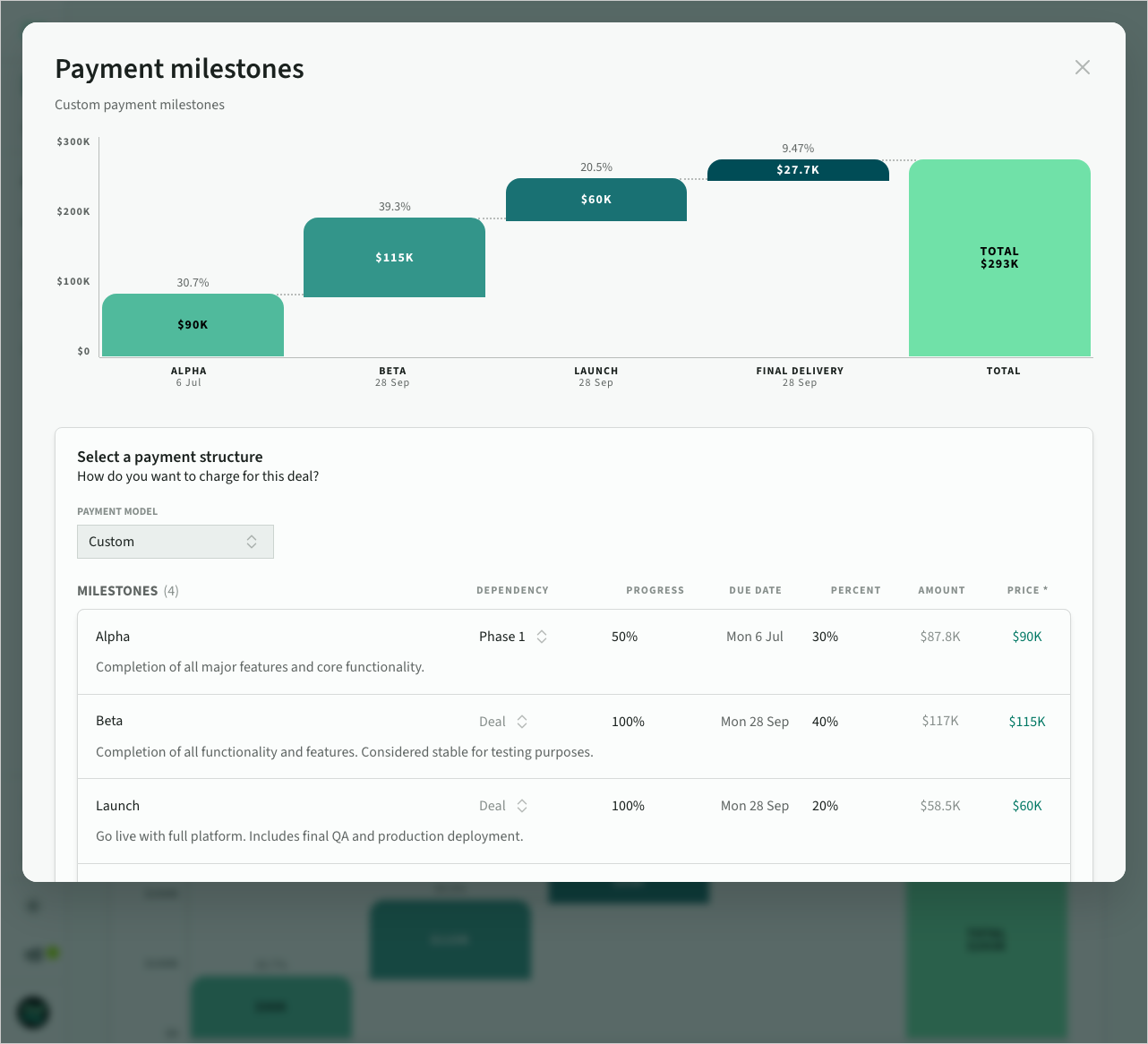Close the Payment milestones dialog

tap(1082, 68)
